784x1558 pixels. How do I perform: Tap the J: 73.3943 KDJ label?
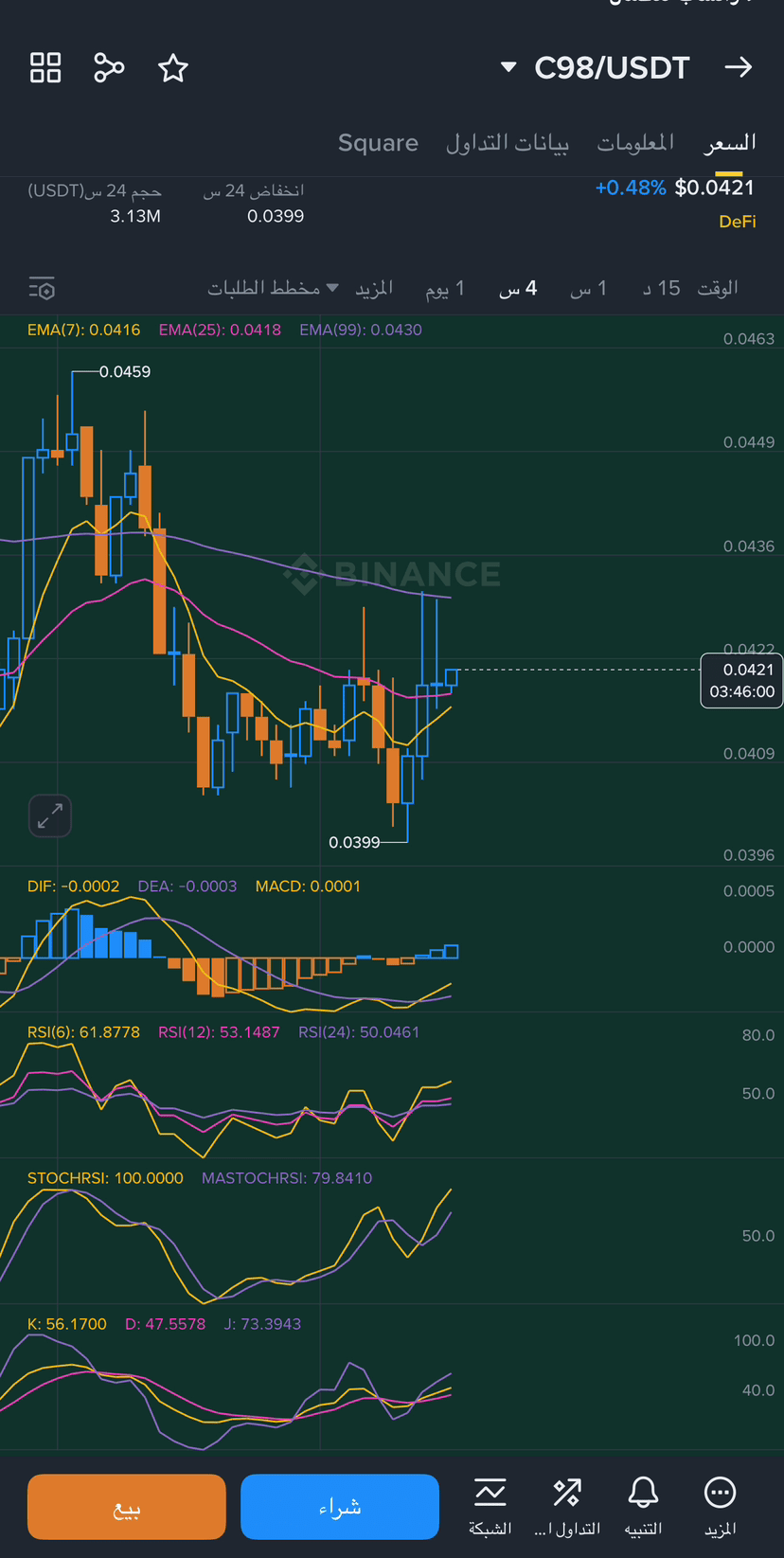[262, 1324]
